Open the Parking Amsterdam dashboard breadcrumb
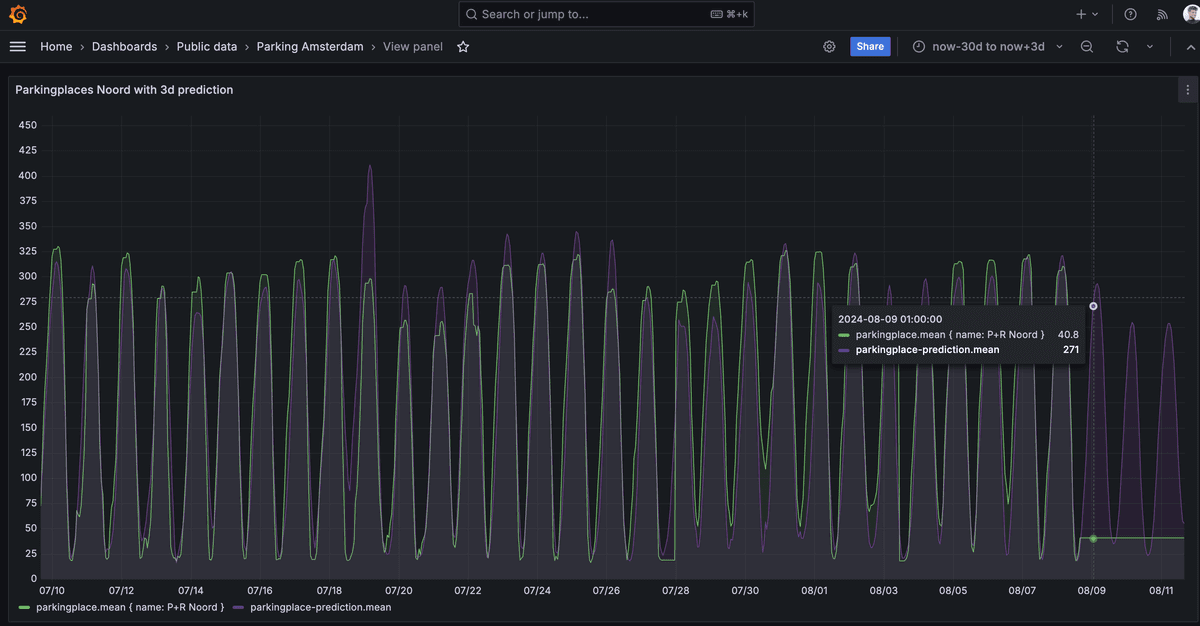Viewport: 1200px width, 626px height. (x=310, y=46)
